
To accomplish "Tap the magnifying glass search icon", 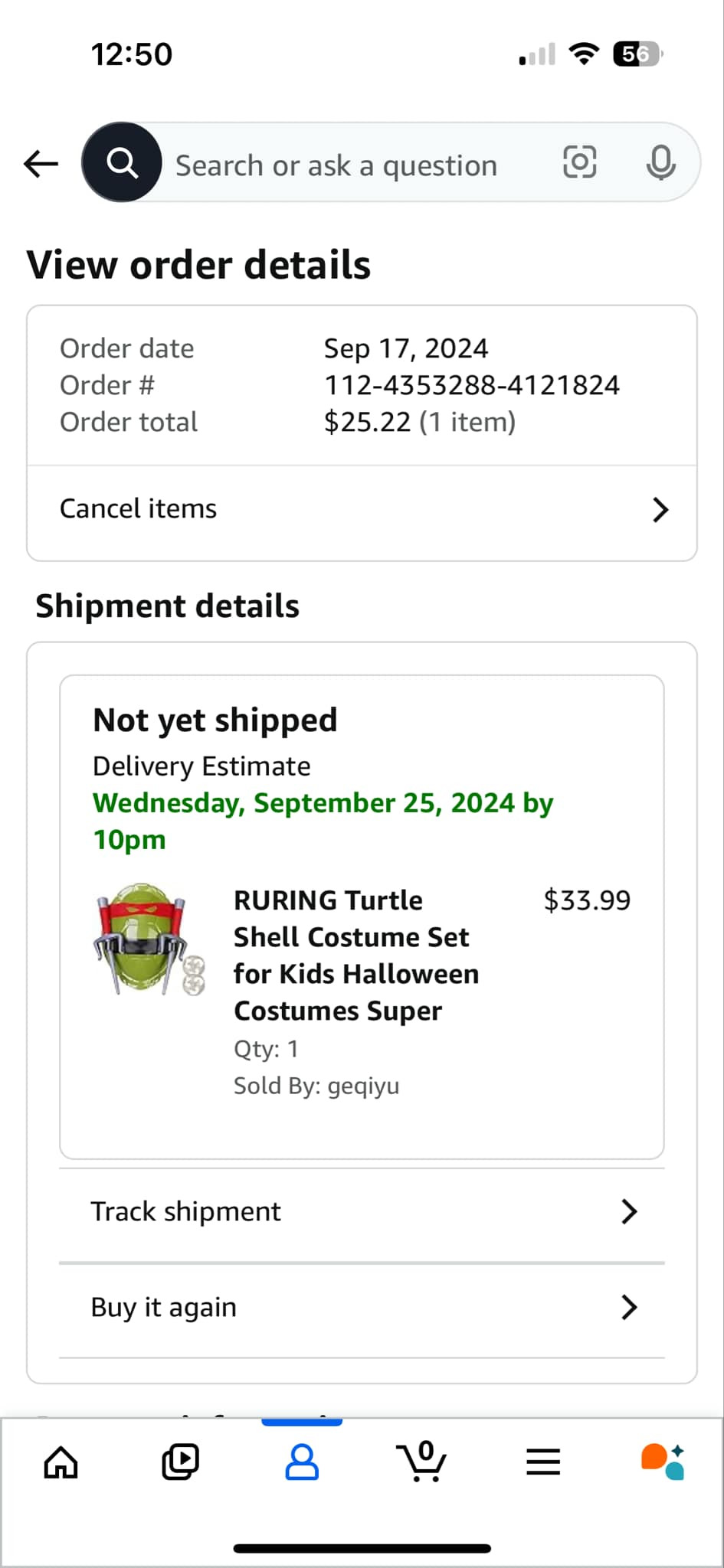I will [122, 162].
